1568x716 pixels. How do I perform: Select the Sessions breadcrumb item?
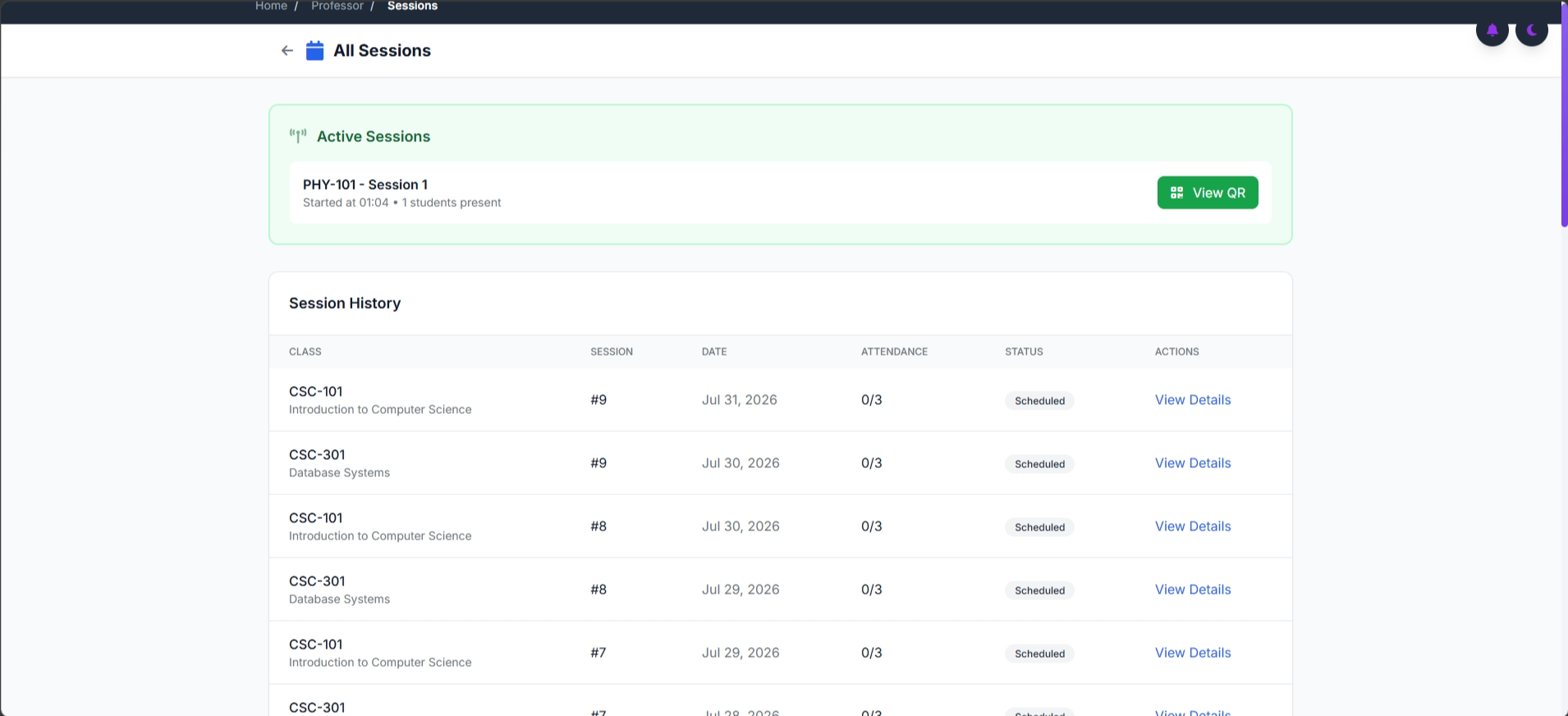412,6
